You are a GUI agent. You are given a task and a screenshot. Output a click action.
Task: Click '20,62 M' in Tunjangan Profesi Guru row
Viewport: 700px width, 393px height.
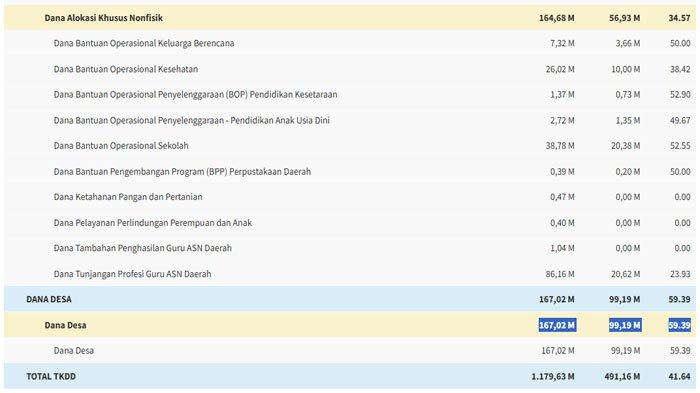(625, 274)
